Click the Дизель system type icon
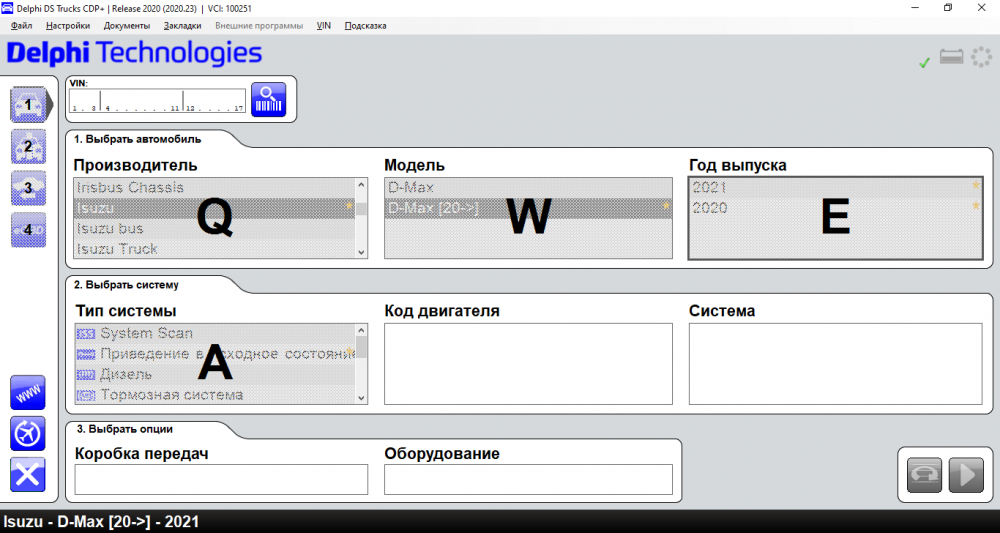Viewport: 1000px width, 533px height. (85, 374)
